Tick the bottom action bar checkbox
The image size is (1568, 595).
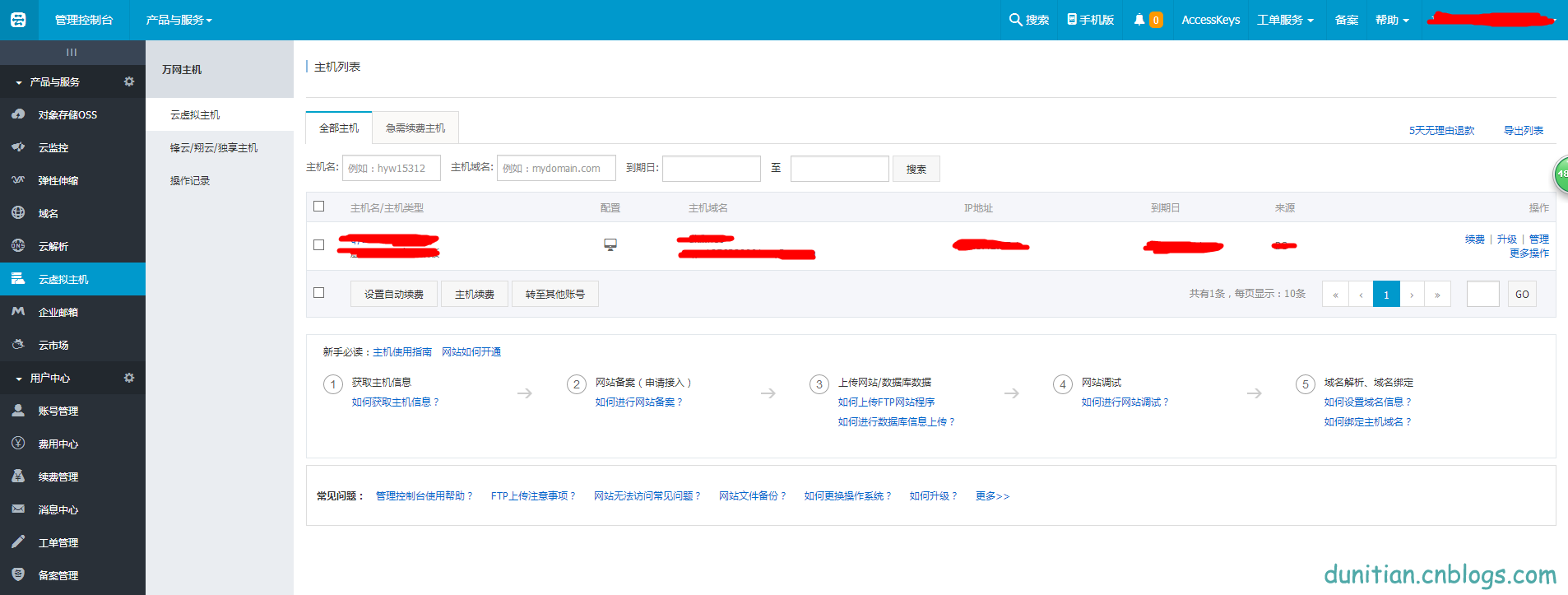coord(319,293)
